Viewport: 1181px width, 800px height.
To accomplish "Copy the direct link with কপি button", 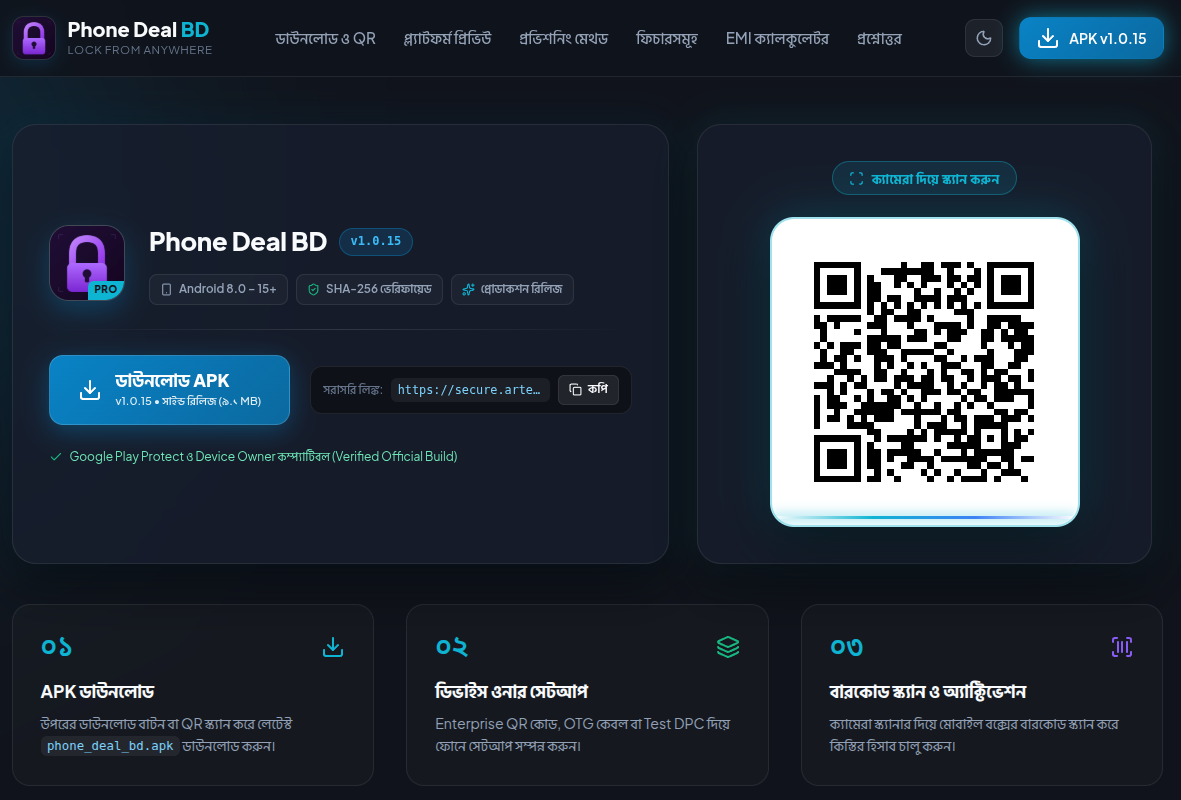I will (588, 389).
